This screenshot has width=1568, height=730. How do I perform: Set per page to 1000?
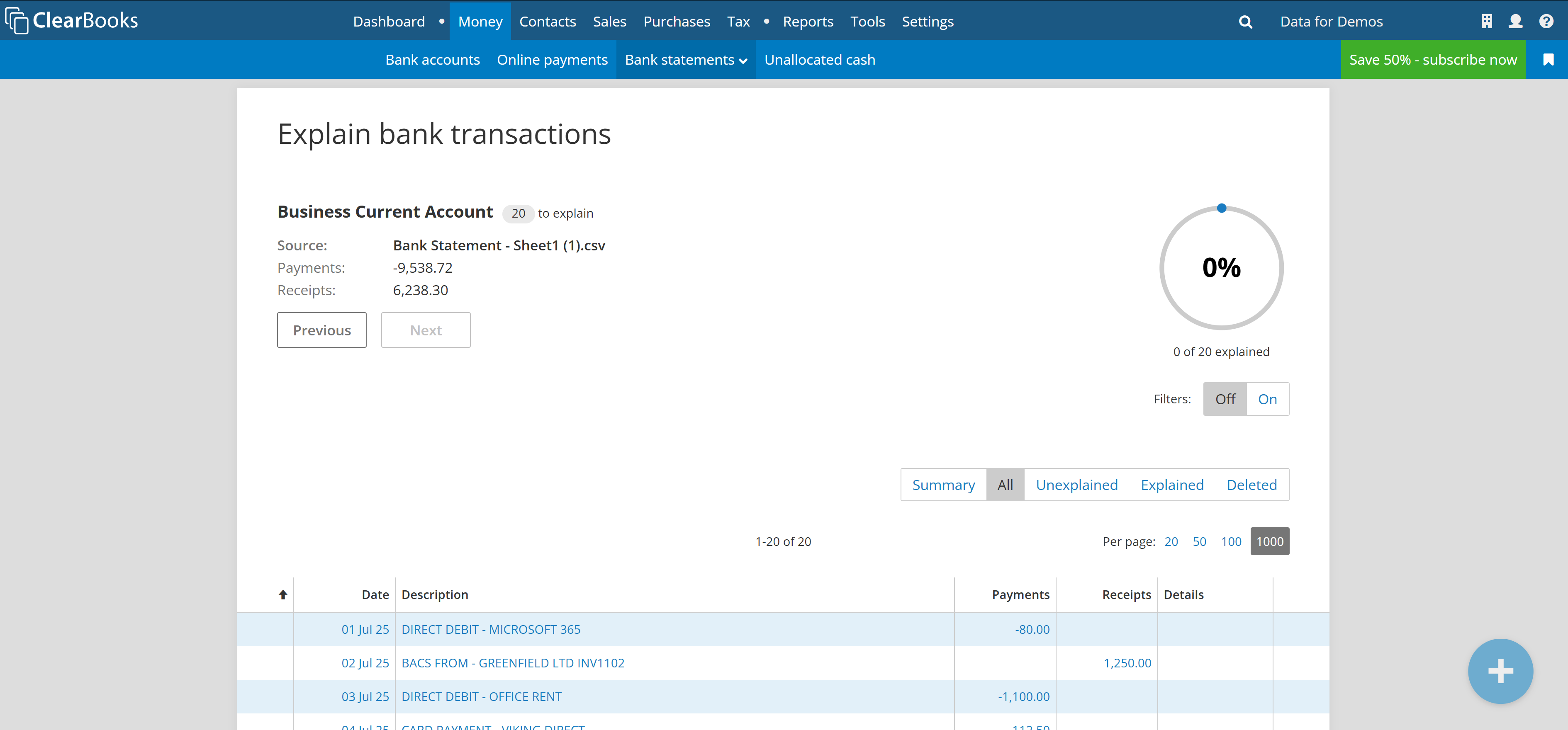1269,541
